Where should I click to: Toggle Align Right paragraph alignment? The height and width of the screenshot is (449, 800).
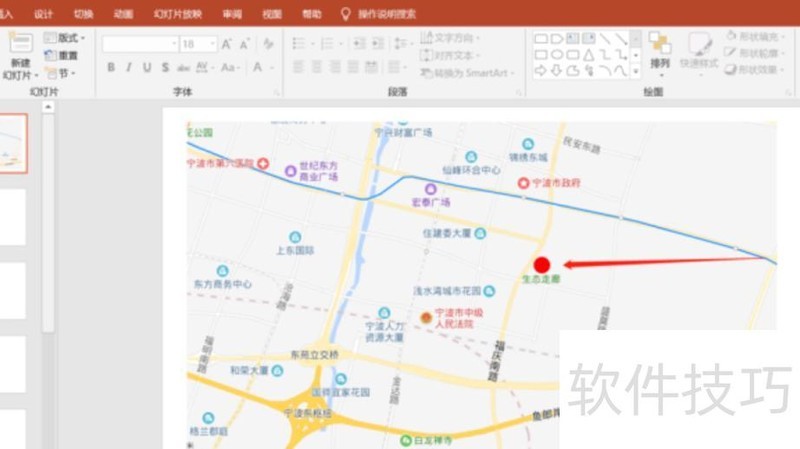[x=335, y=67]
